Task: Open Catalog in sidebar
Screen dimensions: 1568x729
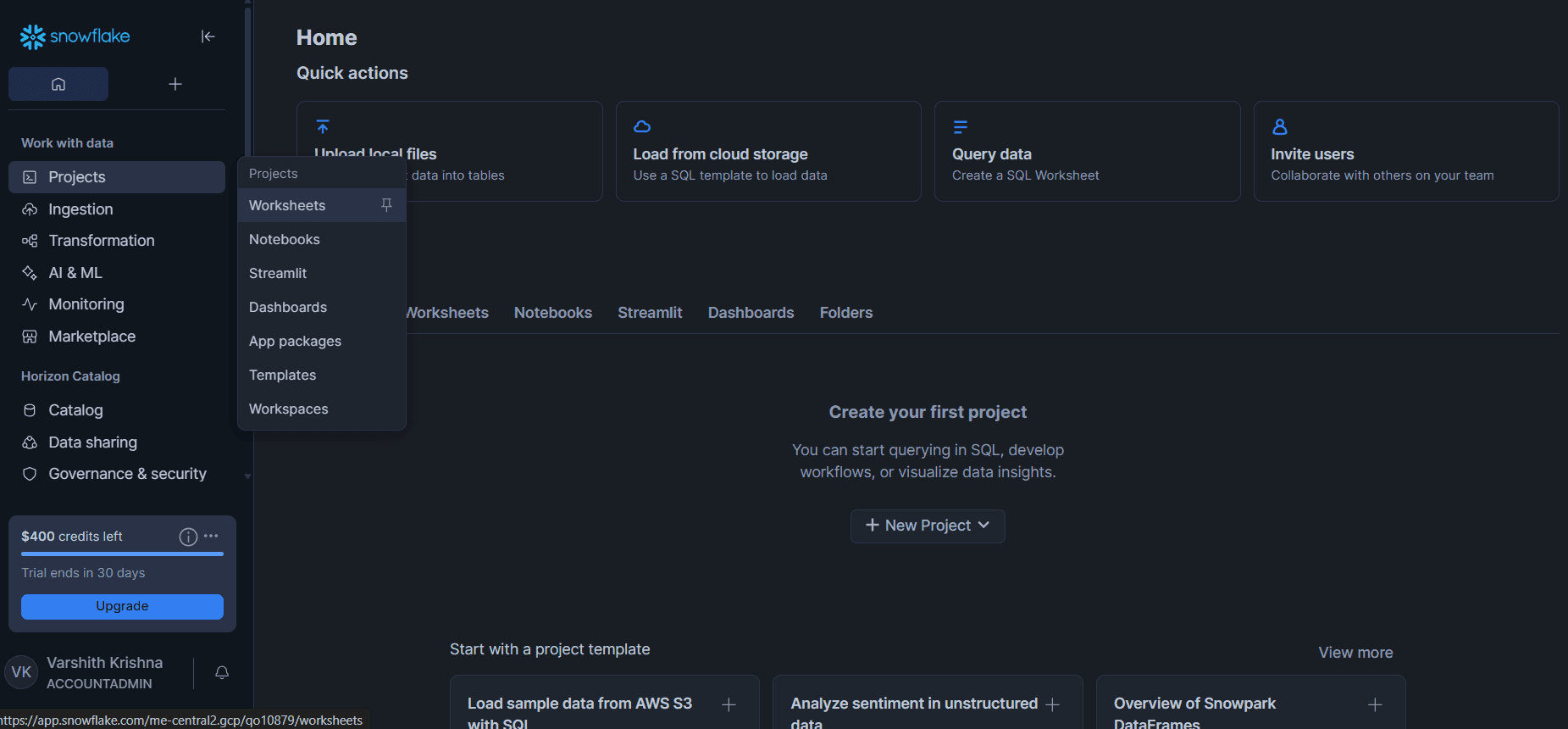Action: pyautogui.click(x=117, y=410)
